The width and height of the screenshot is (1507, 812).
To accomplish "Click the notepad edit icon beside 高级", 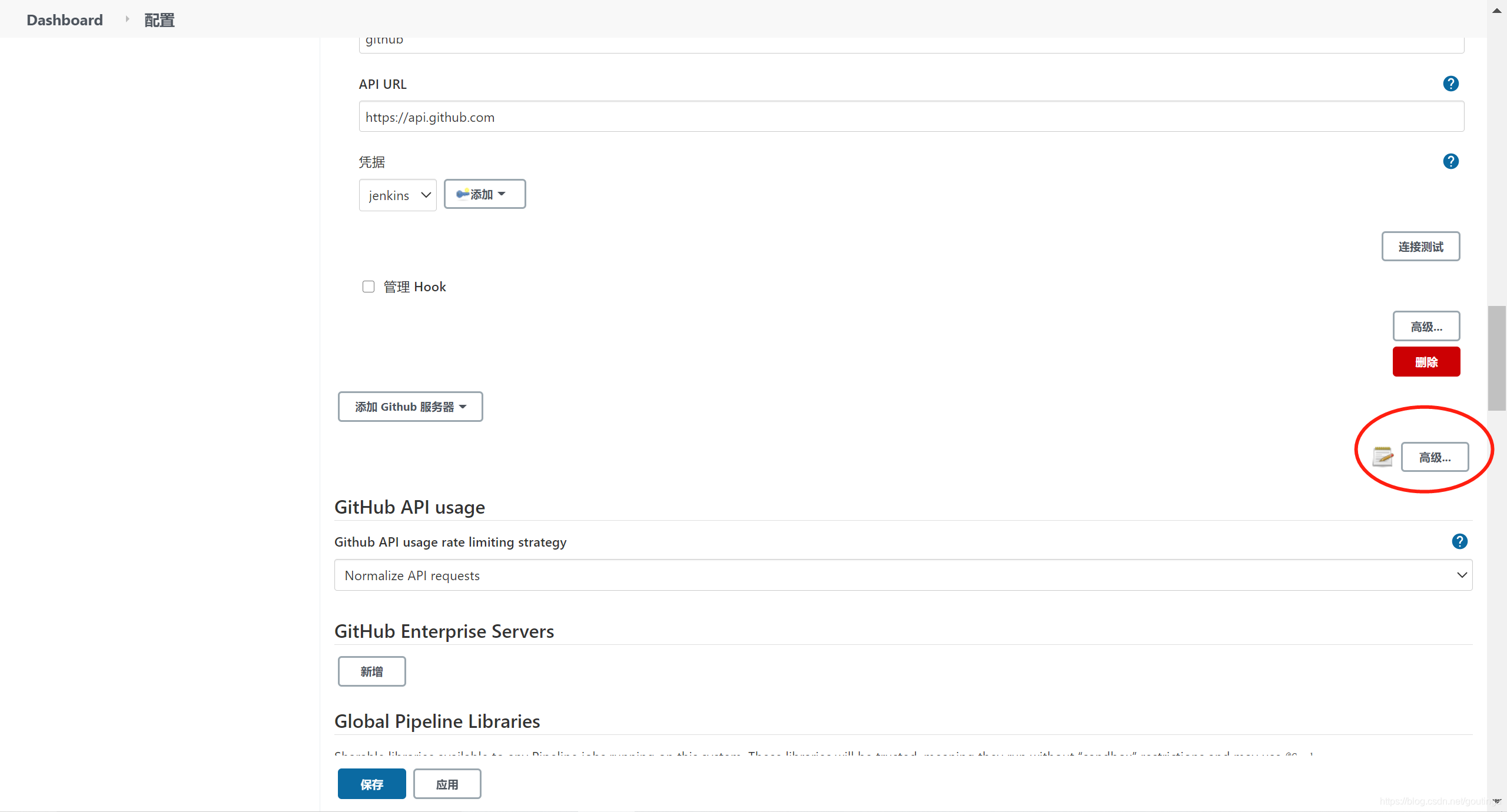I will click(1382, 457).
